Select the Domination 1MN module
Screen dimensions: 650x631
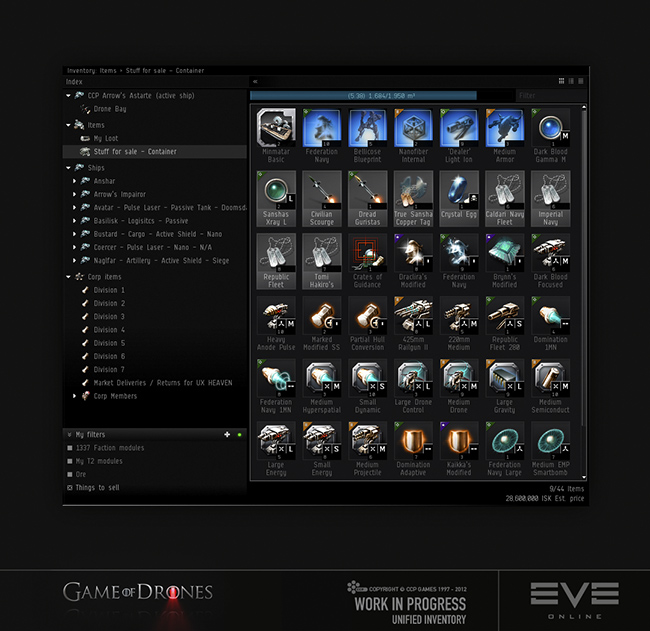pyautogui.click(x=551, y=316)
